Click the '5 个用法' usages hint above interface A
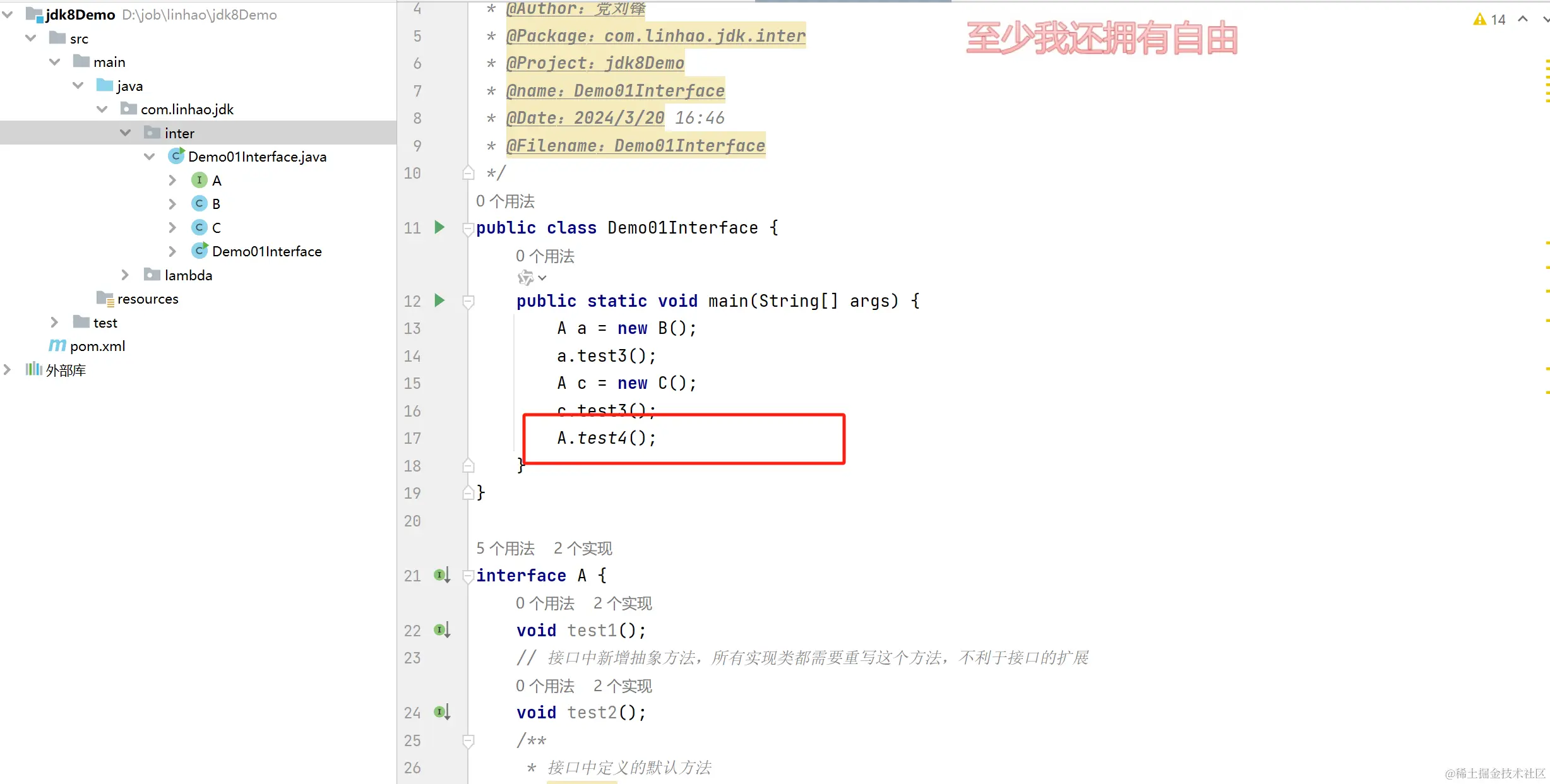The height and width of the screenshot is (784, 1550). coord(505,548)
